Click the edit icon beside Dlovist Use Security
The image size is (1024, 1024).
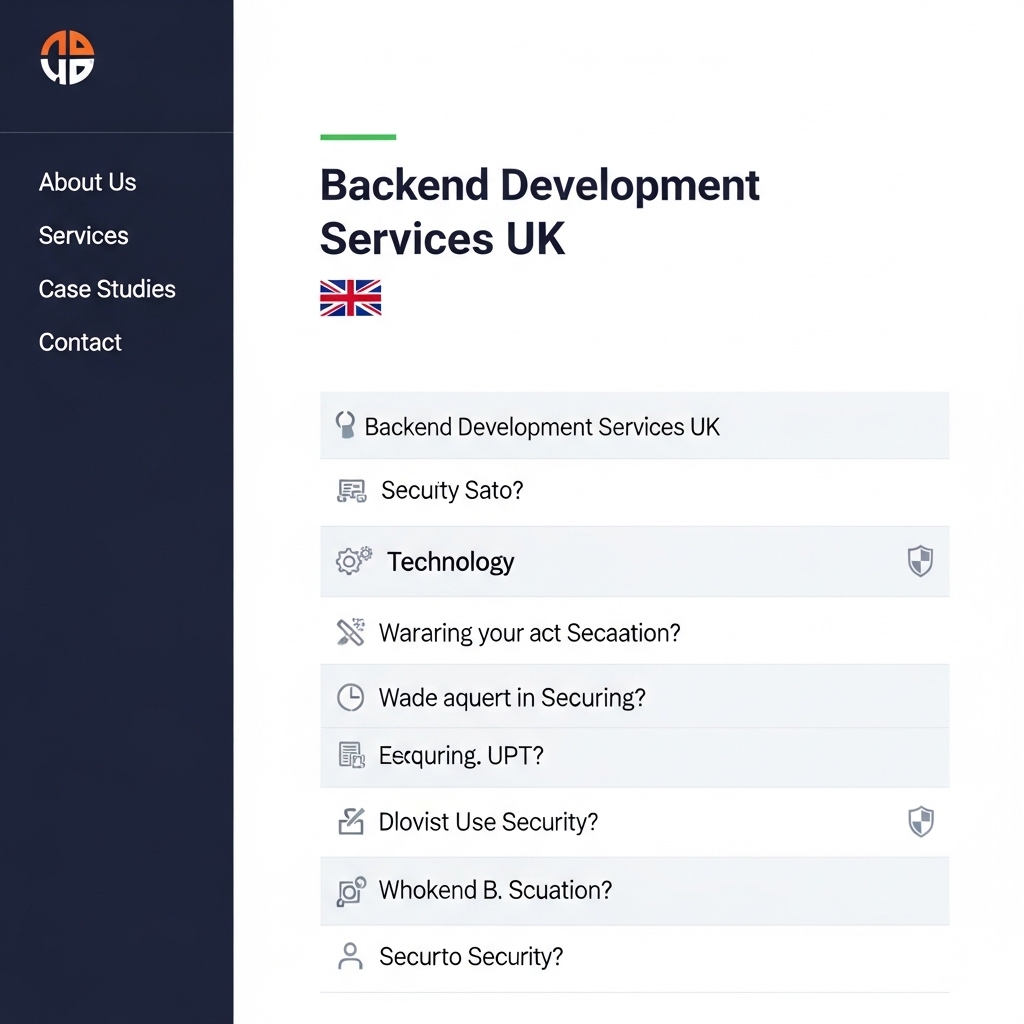pos(351,822)
